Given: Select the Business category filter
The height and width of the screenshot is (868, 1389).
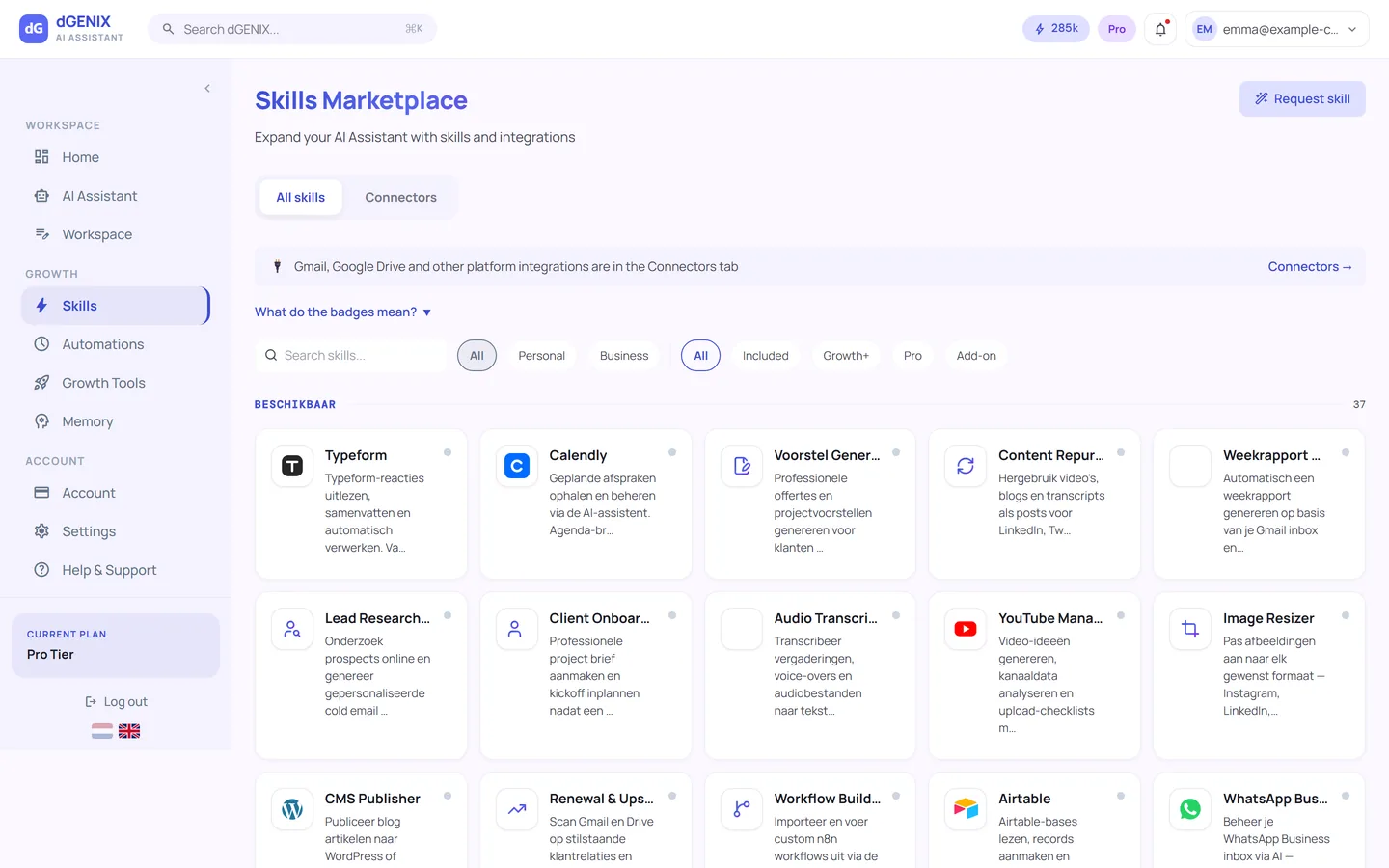Looking at the screenshot, I should 624,356.
